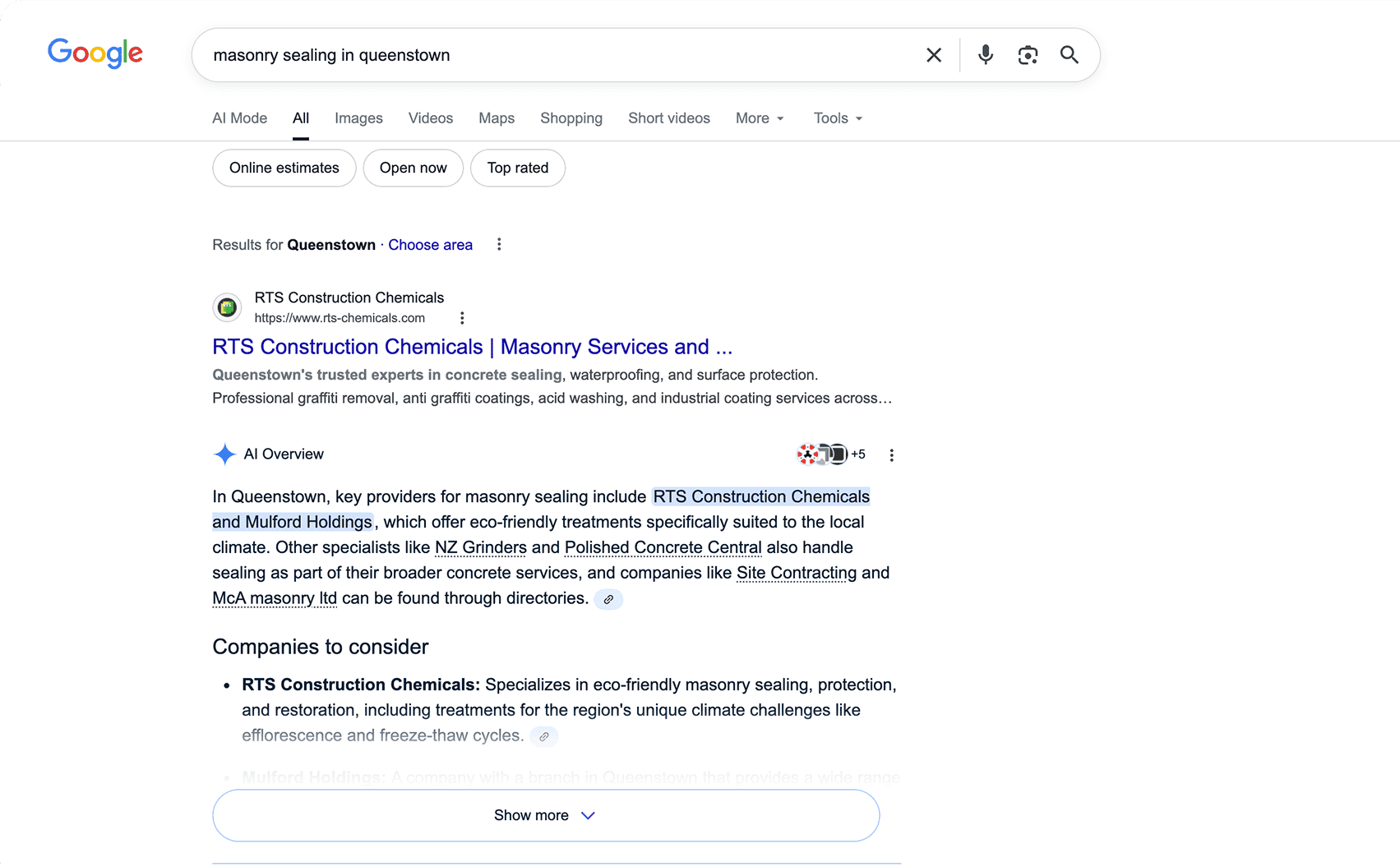Start voice search with microphone icon
1400x867 pixels.
(x=985, y=55)
